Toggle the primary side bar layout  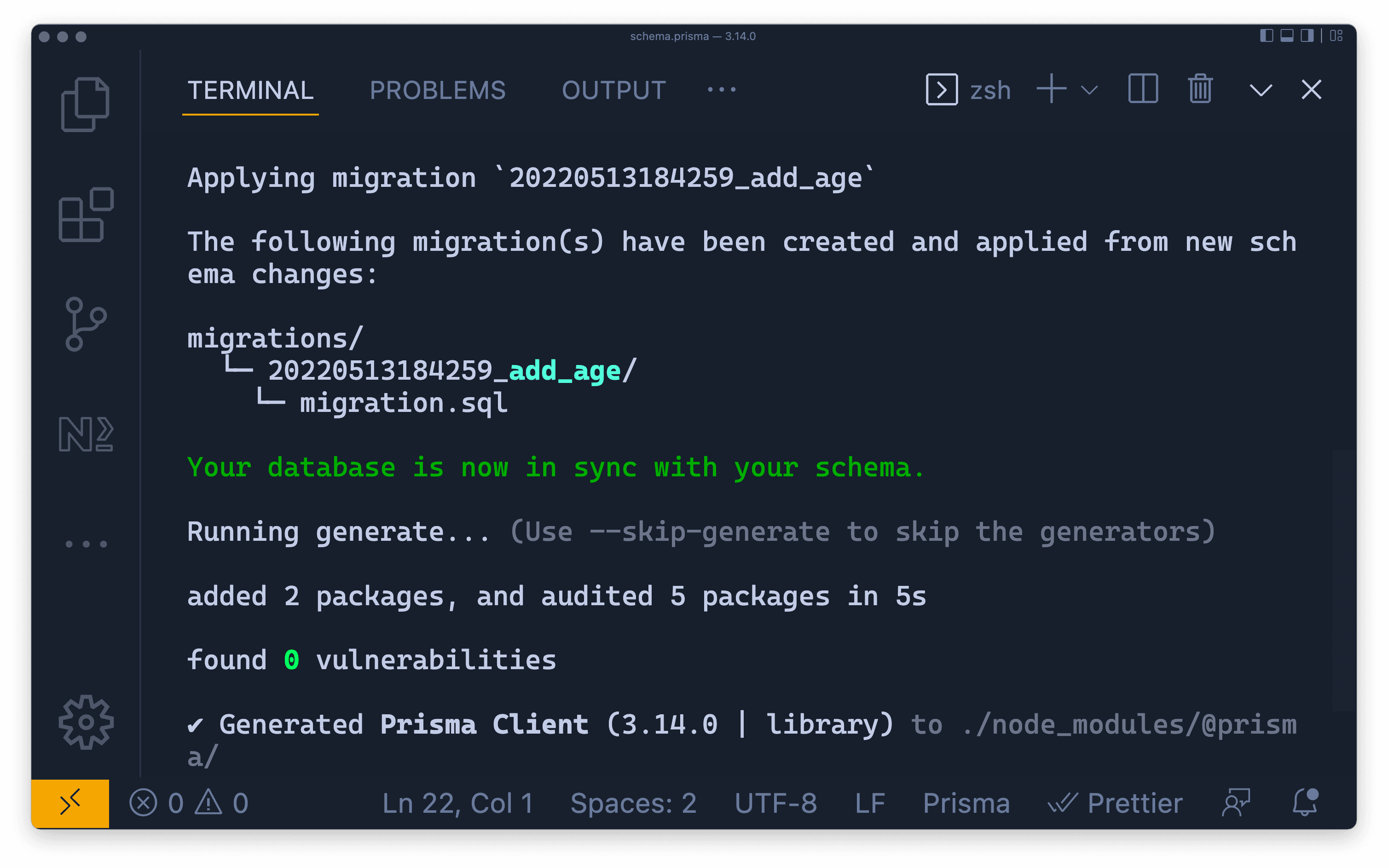pos(1267,35)
